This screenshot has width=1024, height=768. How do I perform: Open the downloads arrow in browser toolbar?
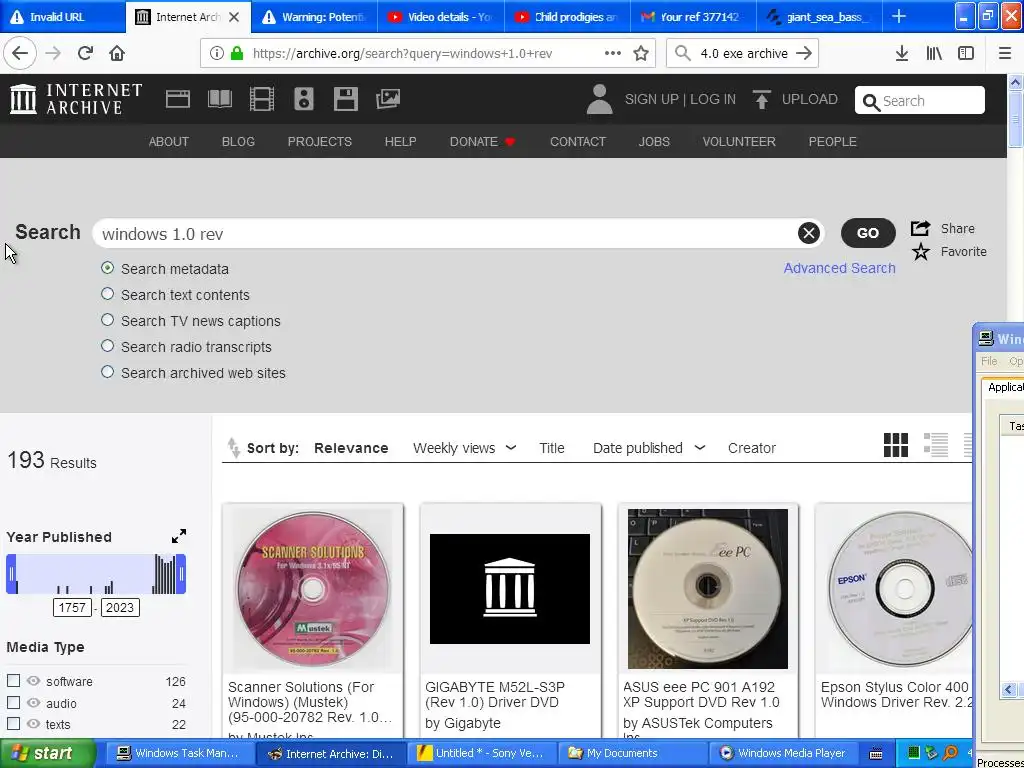[x=902, y=54]
